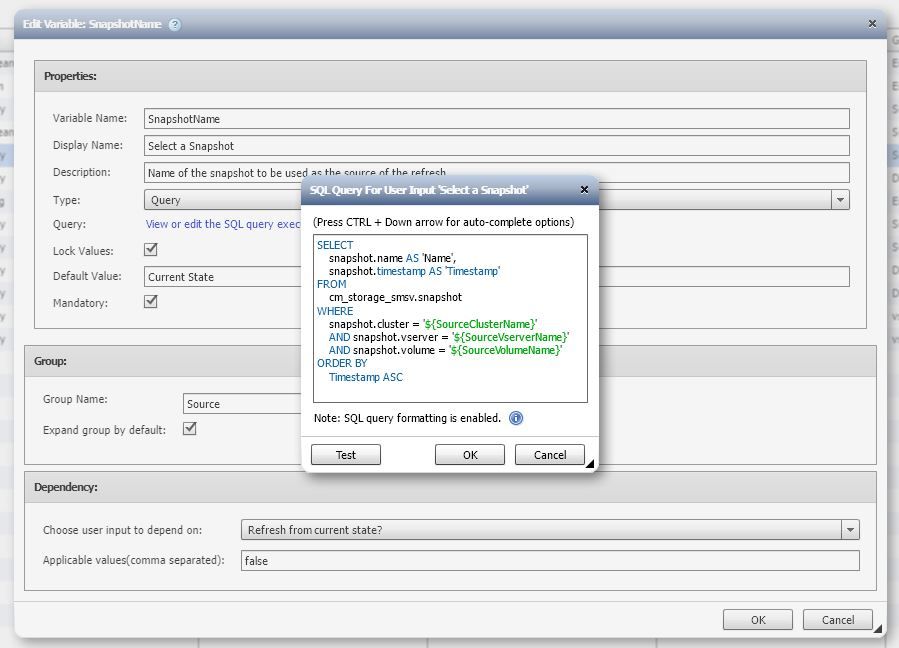The width and height of the screenshot is (899, 648).
Task: Click the Applicable values field containing false
Action: 550,561
